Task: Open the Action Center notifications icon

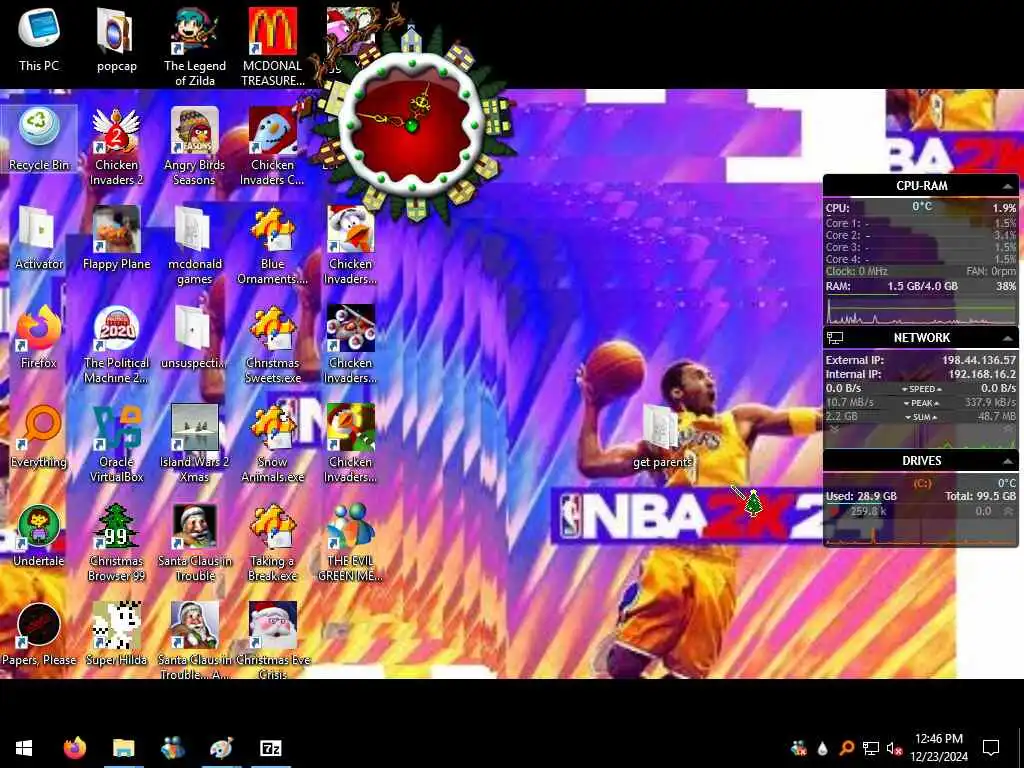Action: click(991, 748)
